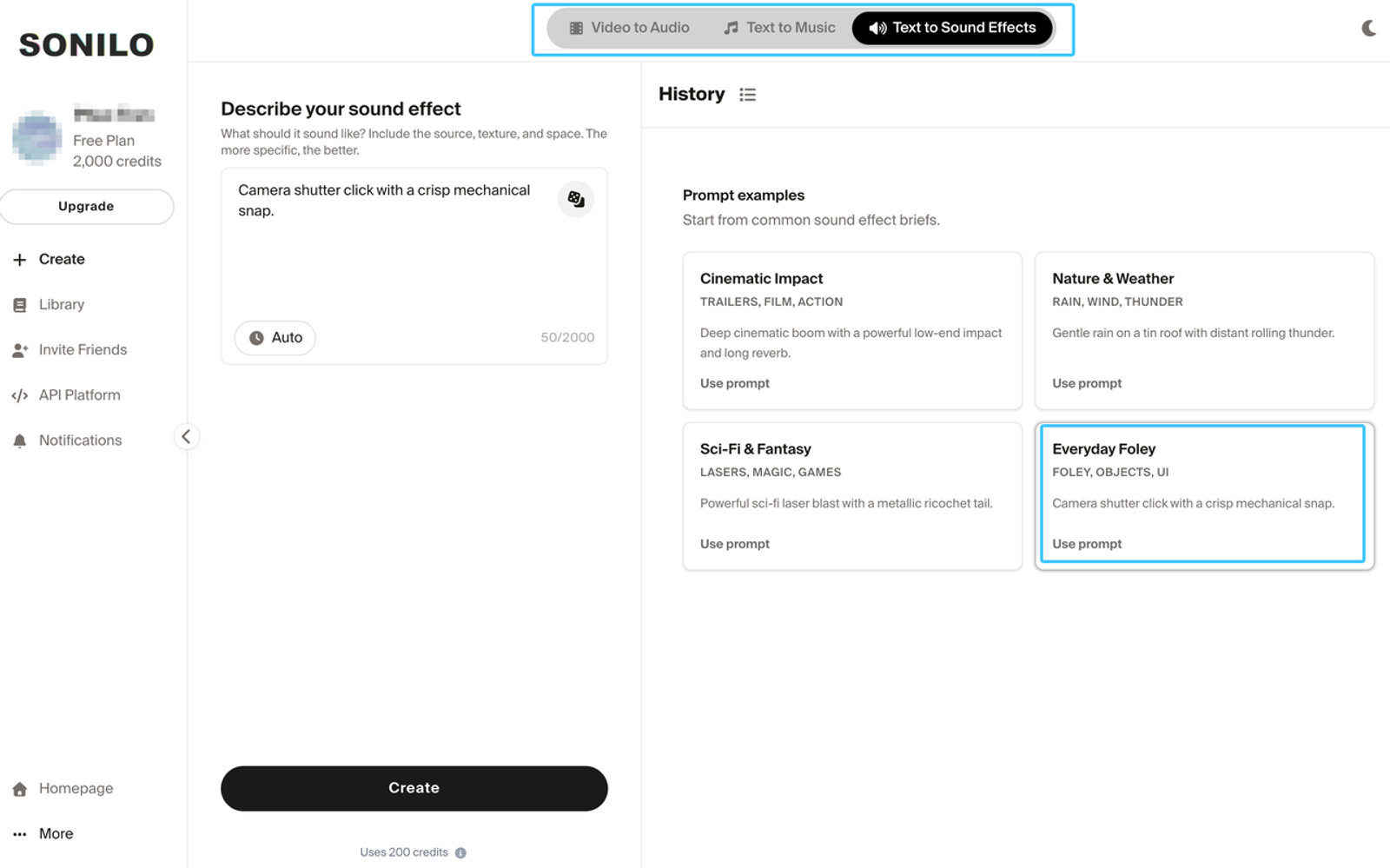Image resolution: width=1390 pixels, height=868 pixels.
Task: Click the blurred user avatar
Action: 36,137
